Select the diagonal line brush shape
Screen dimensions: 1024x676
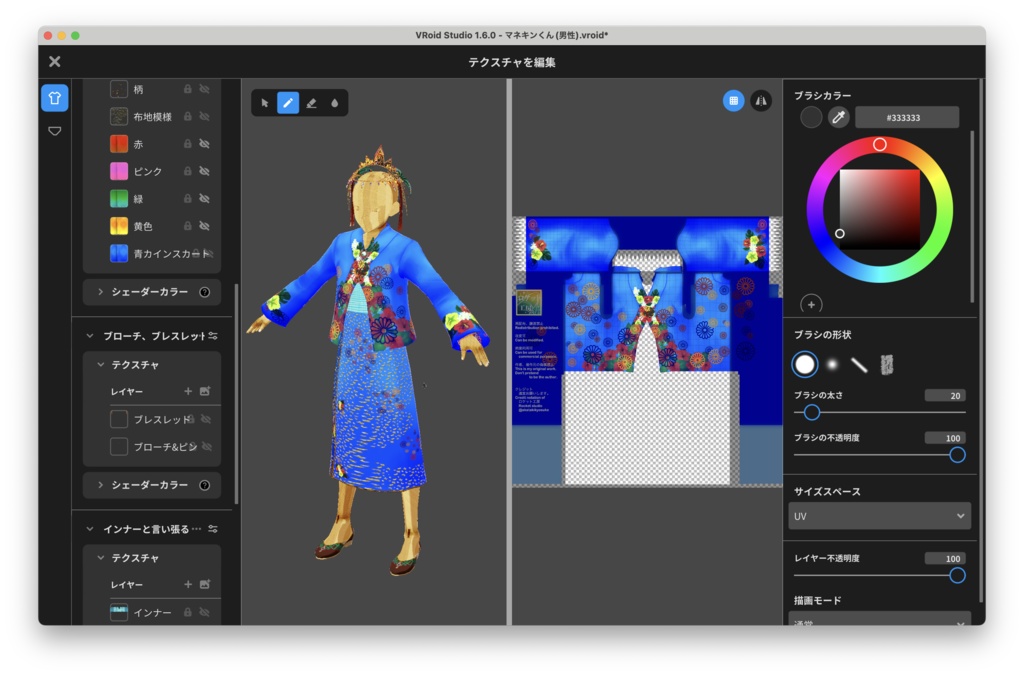click(859, 364)
